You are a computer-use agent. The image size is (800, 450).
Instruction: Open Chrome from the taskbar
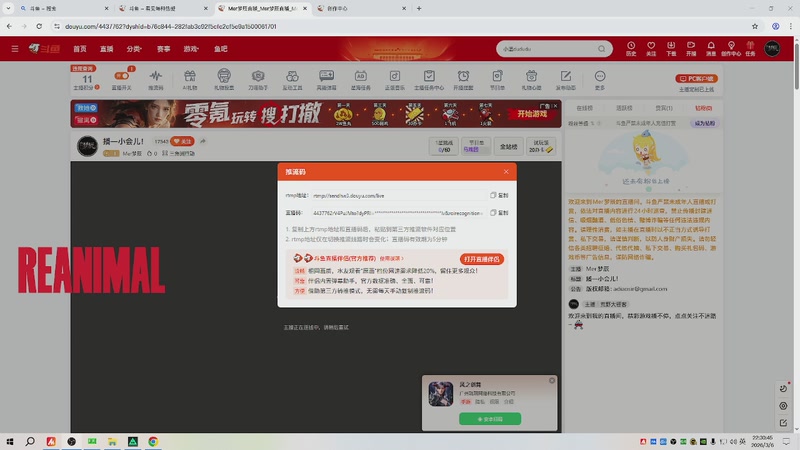[x=153, y=441]
